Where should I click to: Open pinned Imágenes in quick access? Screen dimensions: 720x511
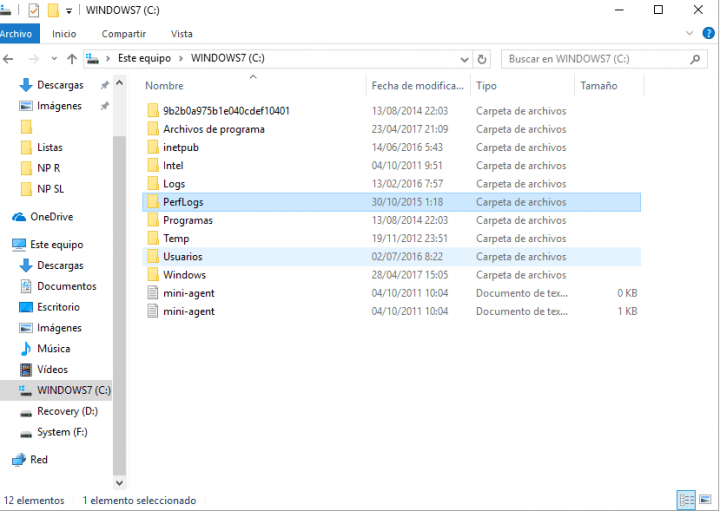(59, 106)
